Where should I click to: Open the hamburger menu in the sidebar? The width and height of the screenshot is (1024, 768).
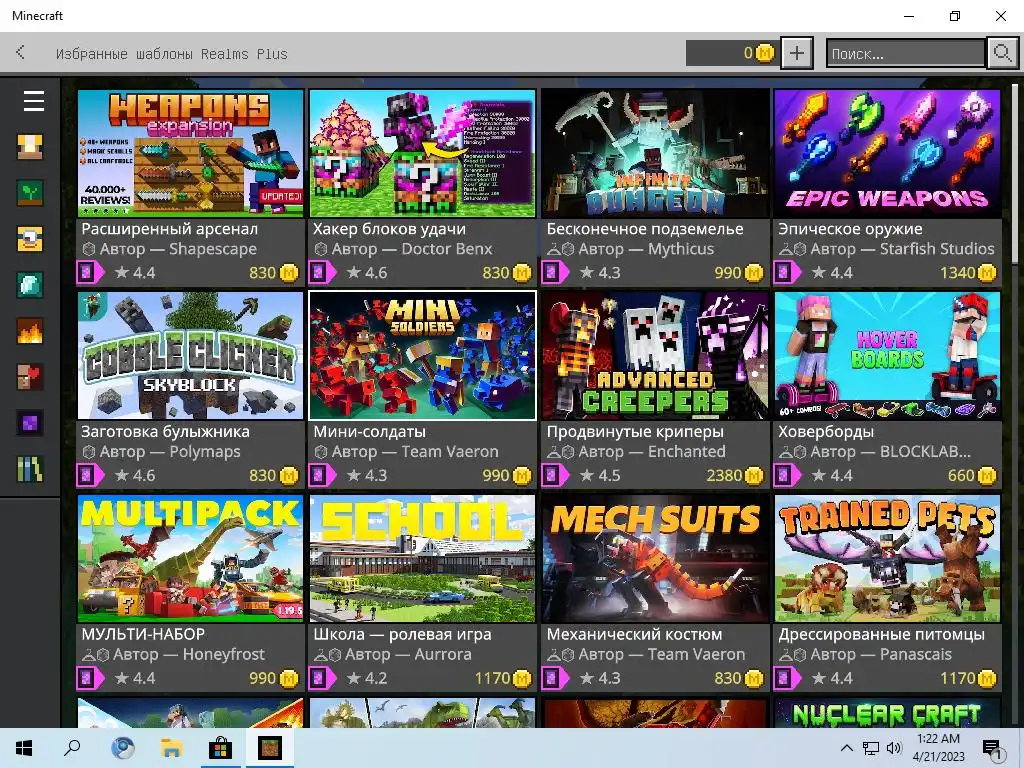click(x=33, y=101)
